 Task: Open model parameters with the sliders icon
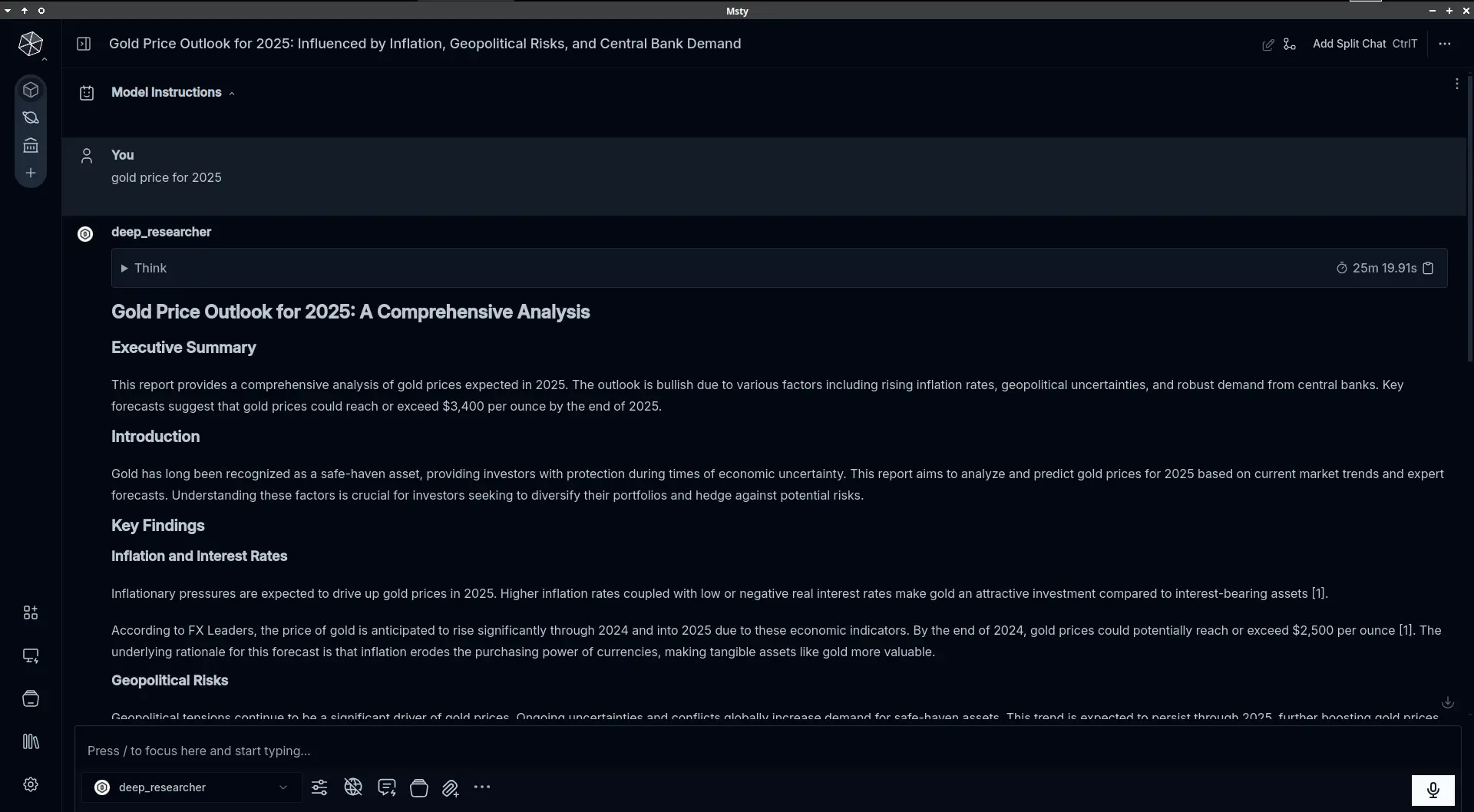click(319, 787)
